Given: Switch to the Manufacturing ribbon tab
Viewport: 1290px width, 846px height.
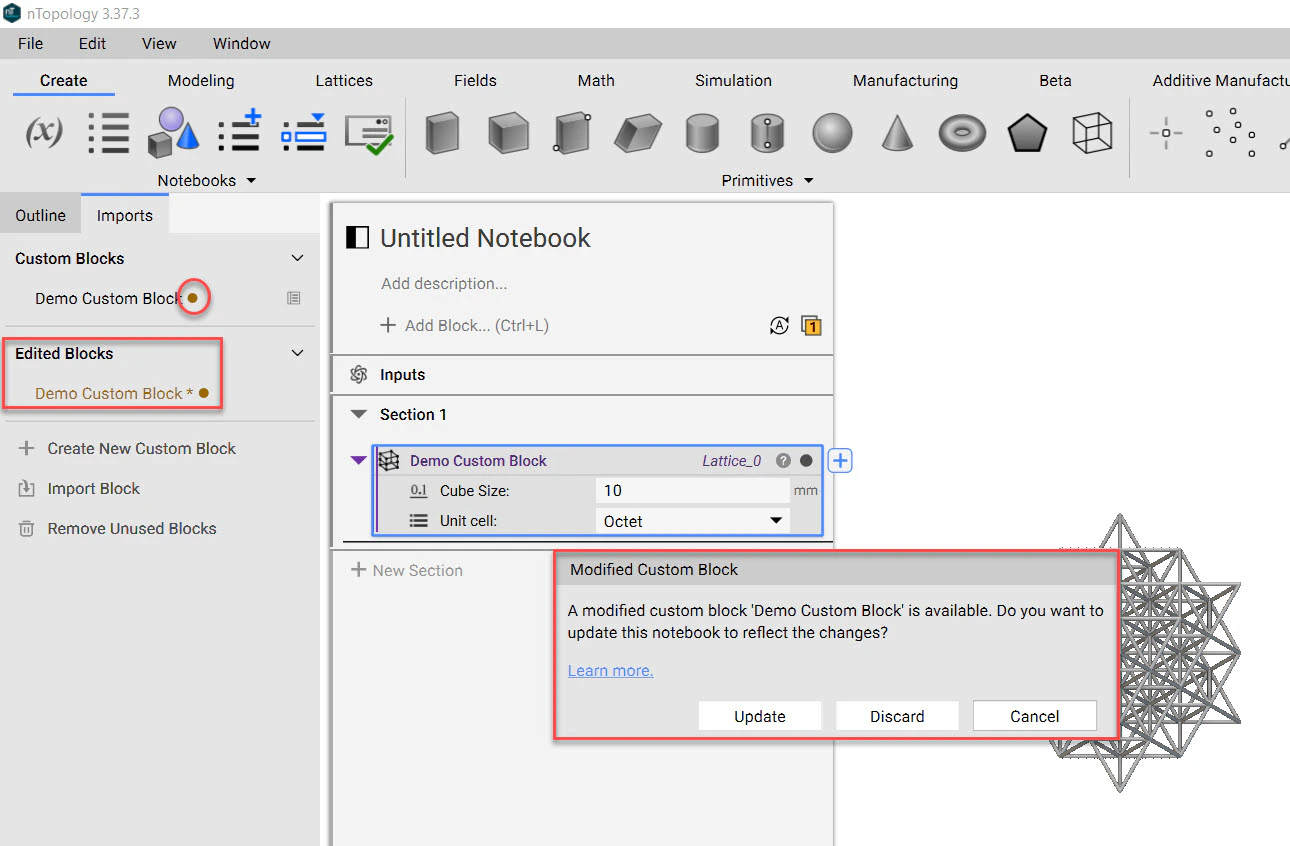Looking at the screenshot, I should tap(905, 80).
